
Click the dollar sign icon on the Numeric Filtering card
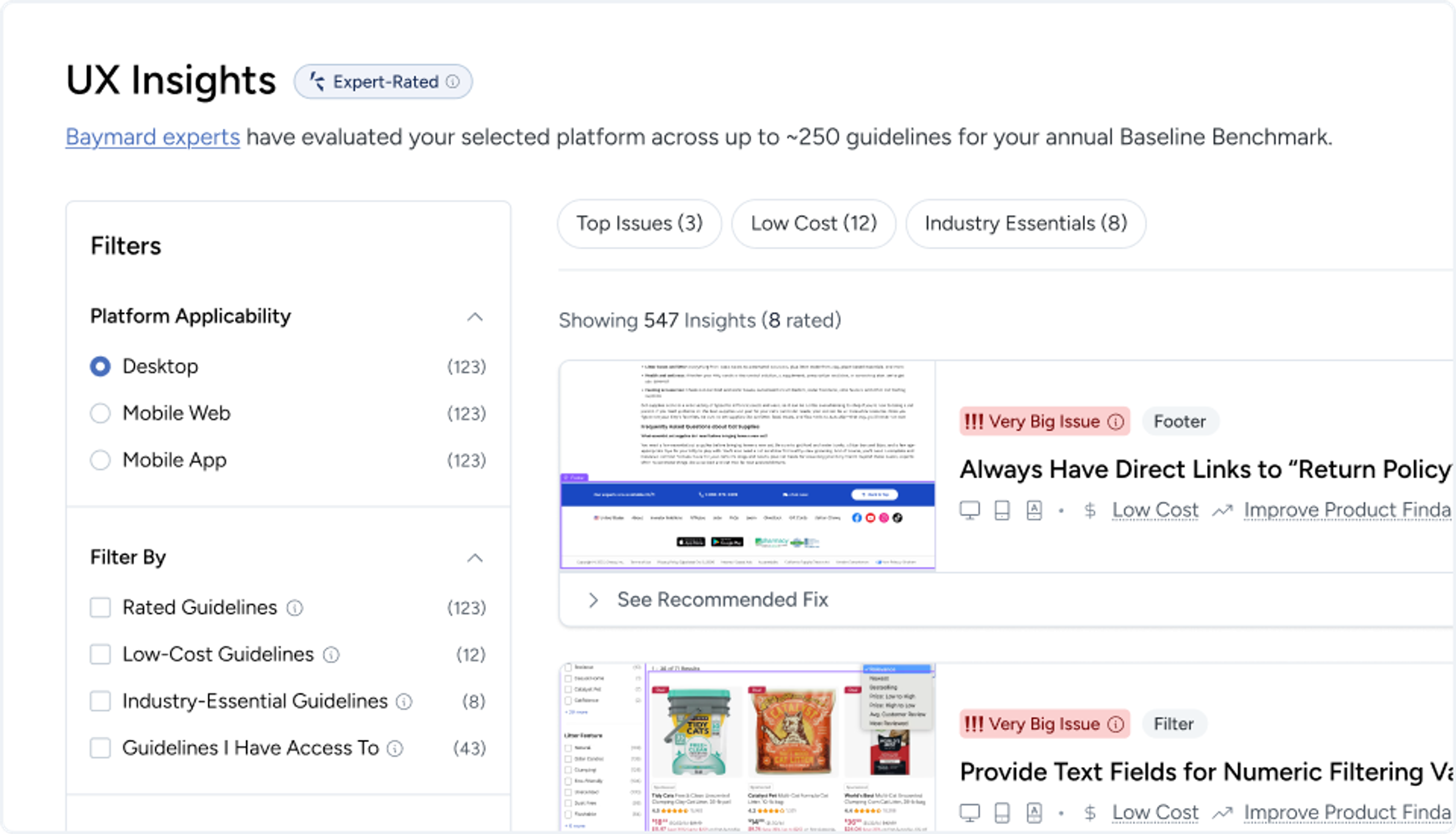coord(1090,813)
